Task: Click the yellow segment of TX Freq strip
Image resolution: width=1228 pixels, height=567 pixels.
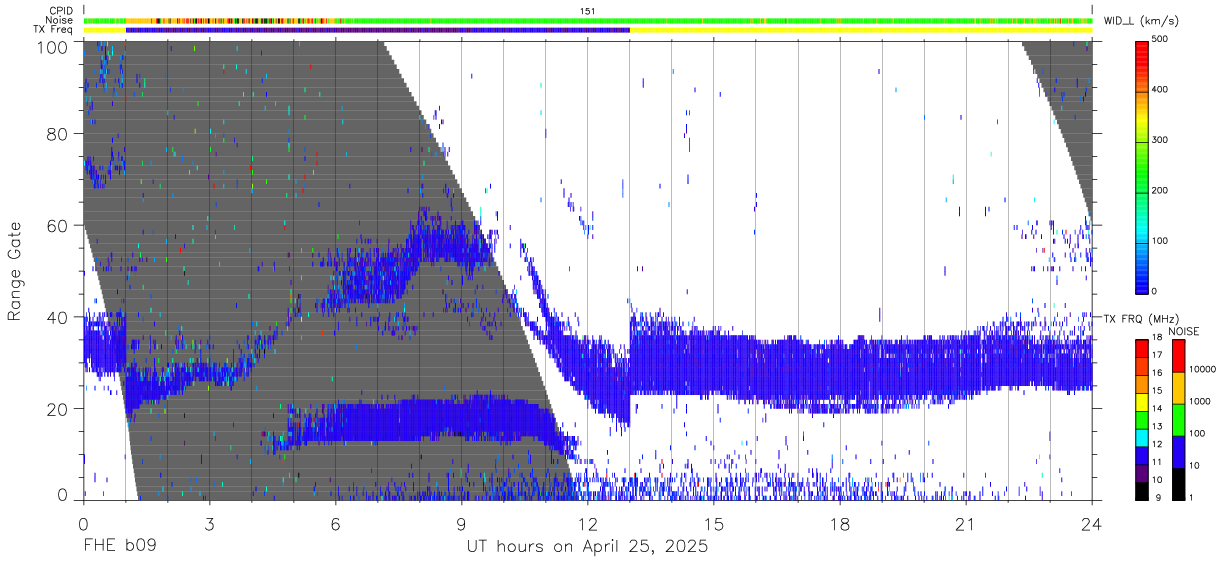Action: pos(861,30)
